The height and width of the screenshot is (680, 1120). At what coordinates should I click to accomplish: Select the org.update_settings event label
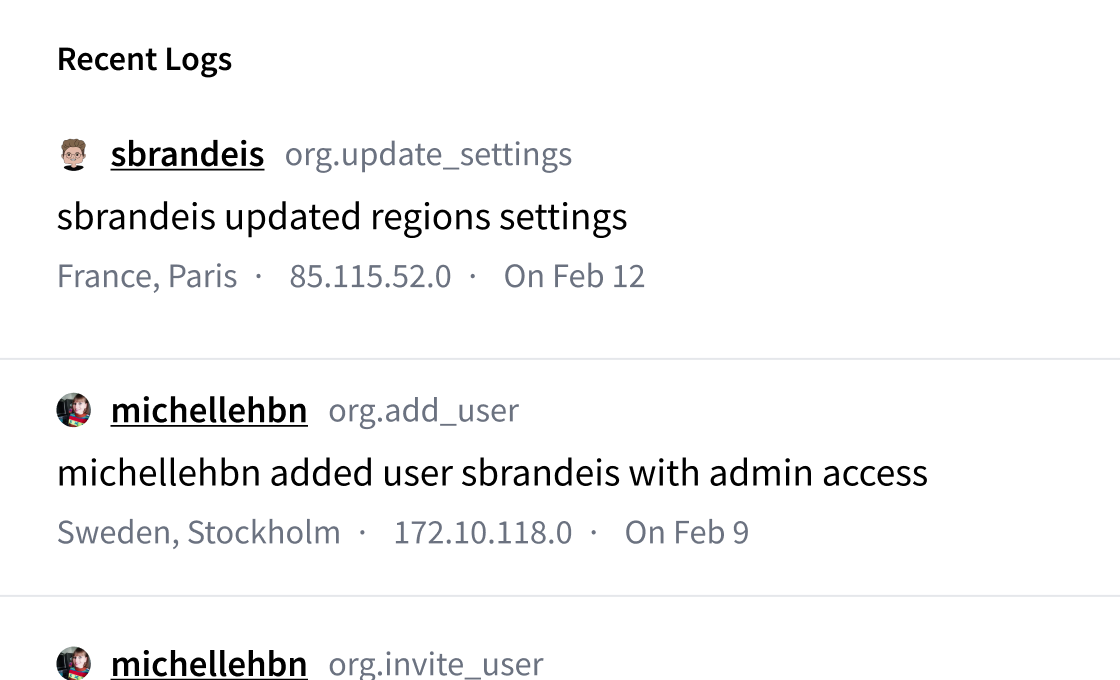click(x=428, y=155)
